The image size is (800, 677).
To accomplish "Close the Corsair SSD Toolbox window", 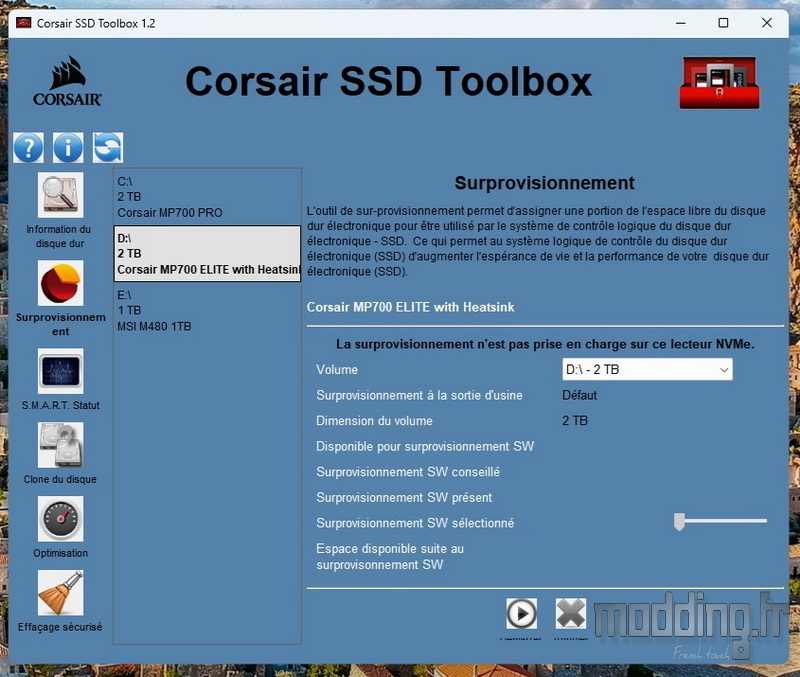I will (766, 23).
